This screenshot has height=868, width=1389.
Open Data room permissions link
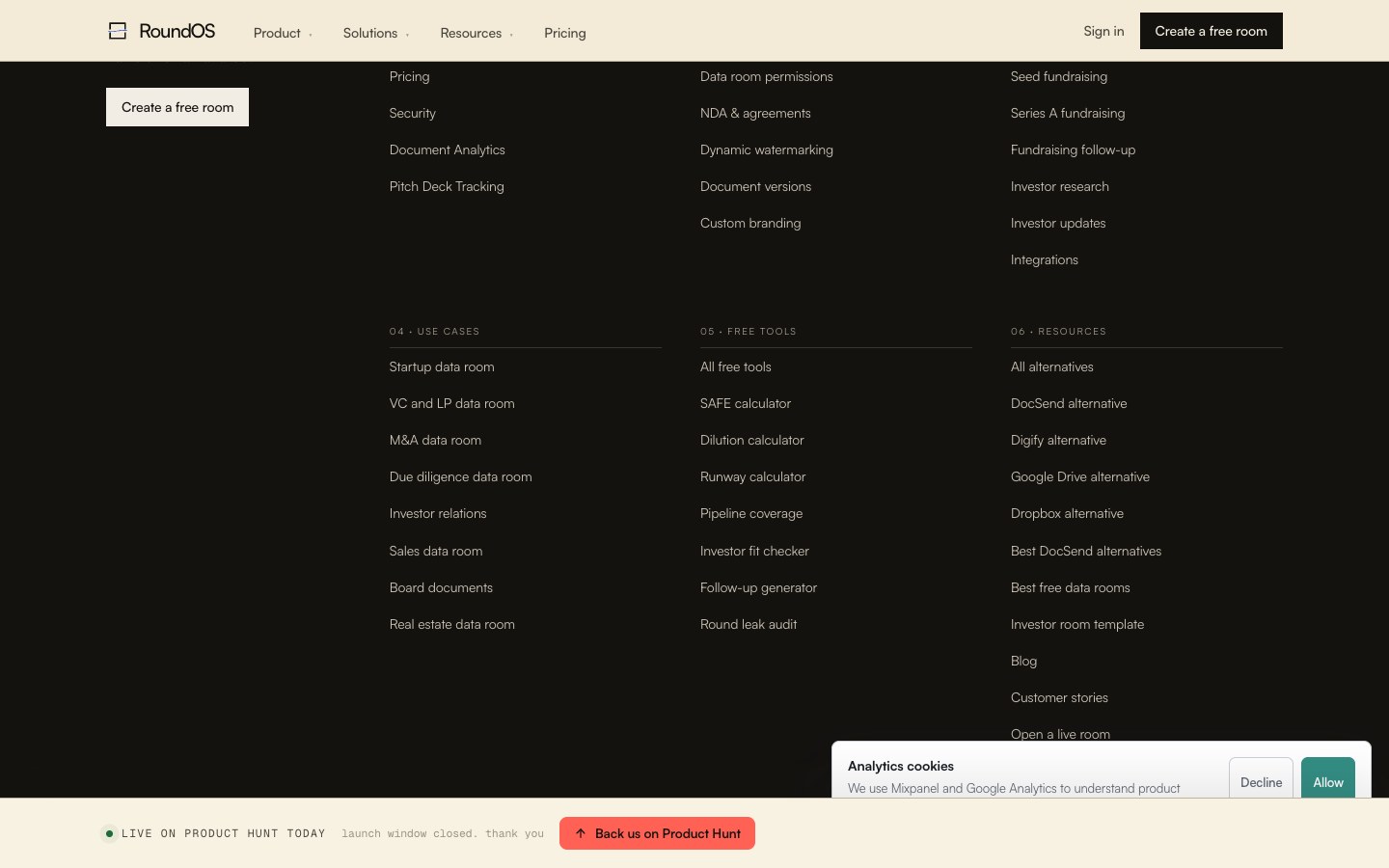point(767,76)
